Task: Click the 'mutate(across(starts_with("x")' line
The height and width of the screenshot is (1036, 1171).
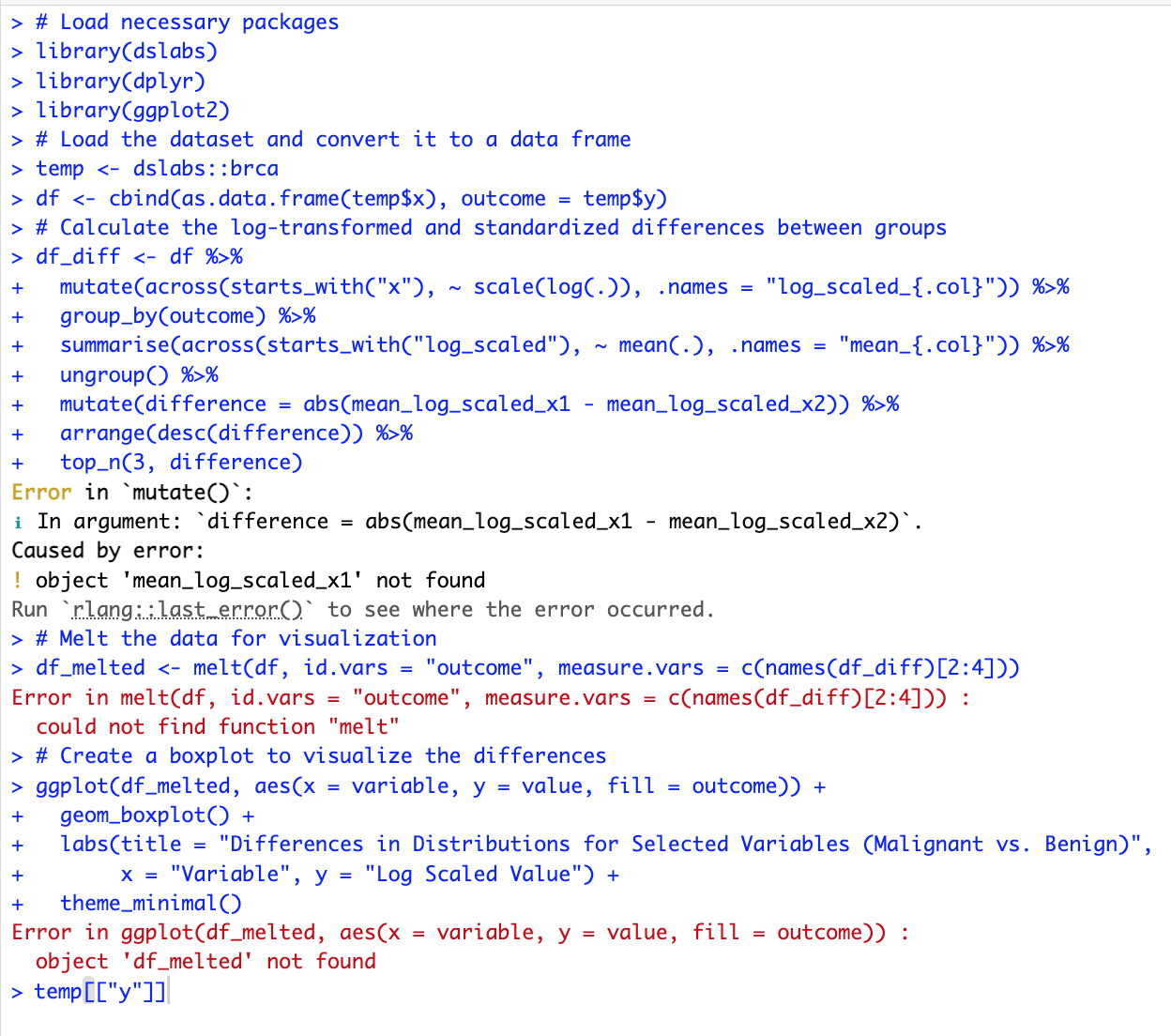Action: click(x=565, y=286)
